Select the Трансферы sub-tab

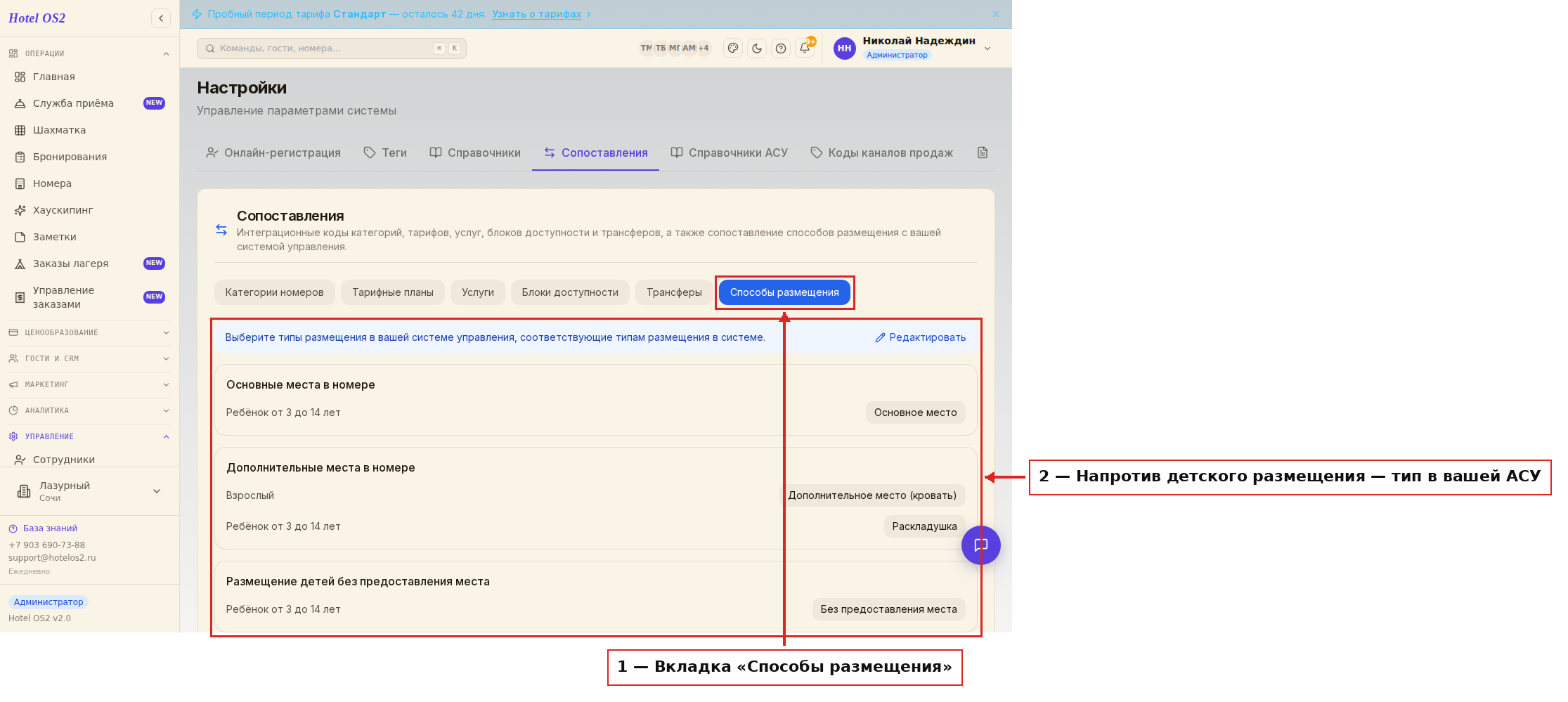674,292
